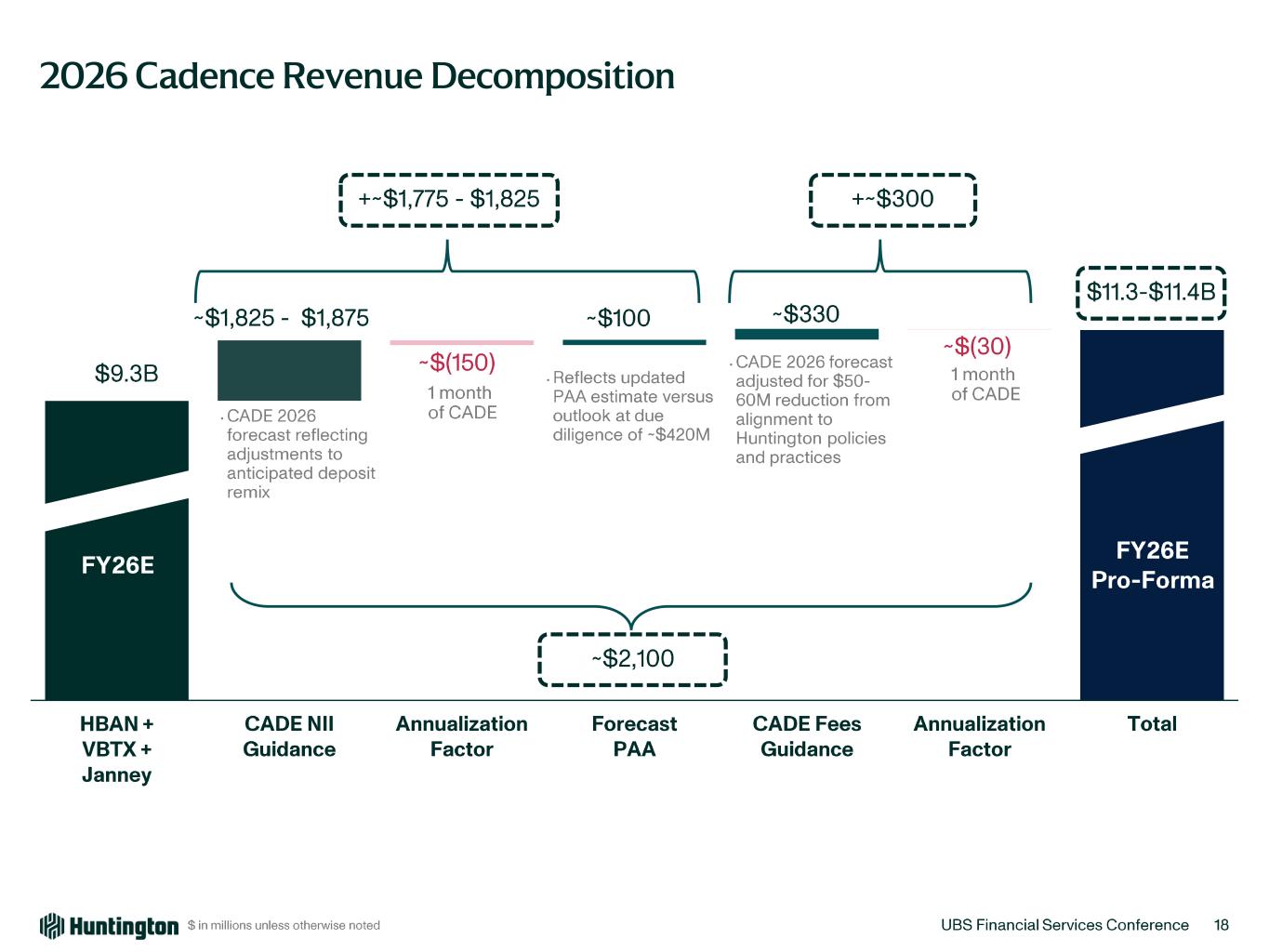Select the red ~$(30) value label
1269x952 pixels.
click(976, 347)
